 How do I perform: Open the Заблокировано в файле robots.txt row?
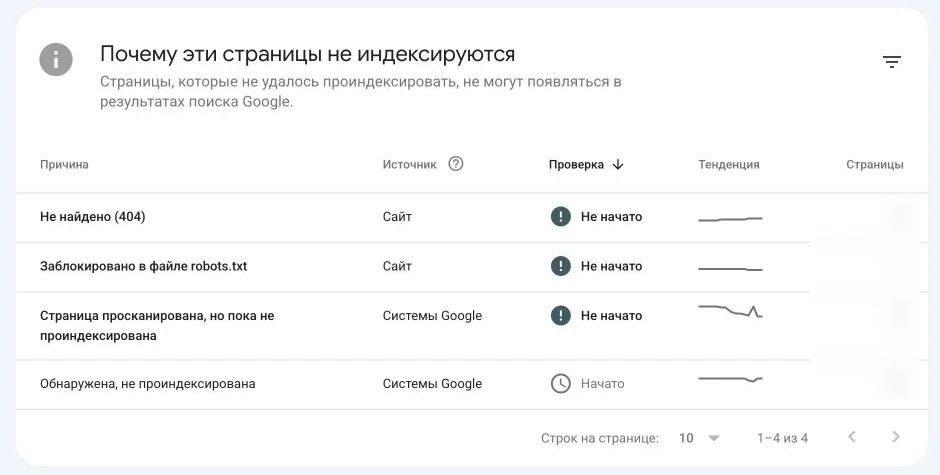click(472, 267)
